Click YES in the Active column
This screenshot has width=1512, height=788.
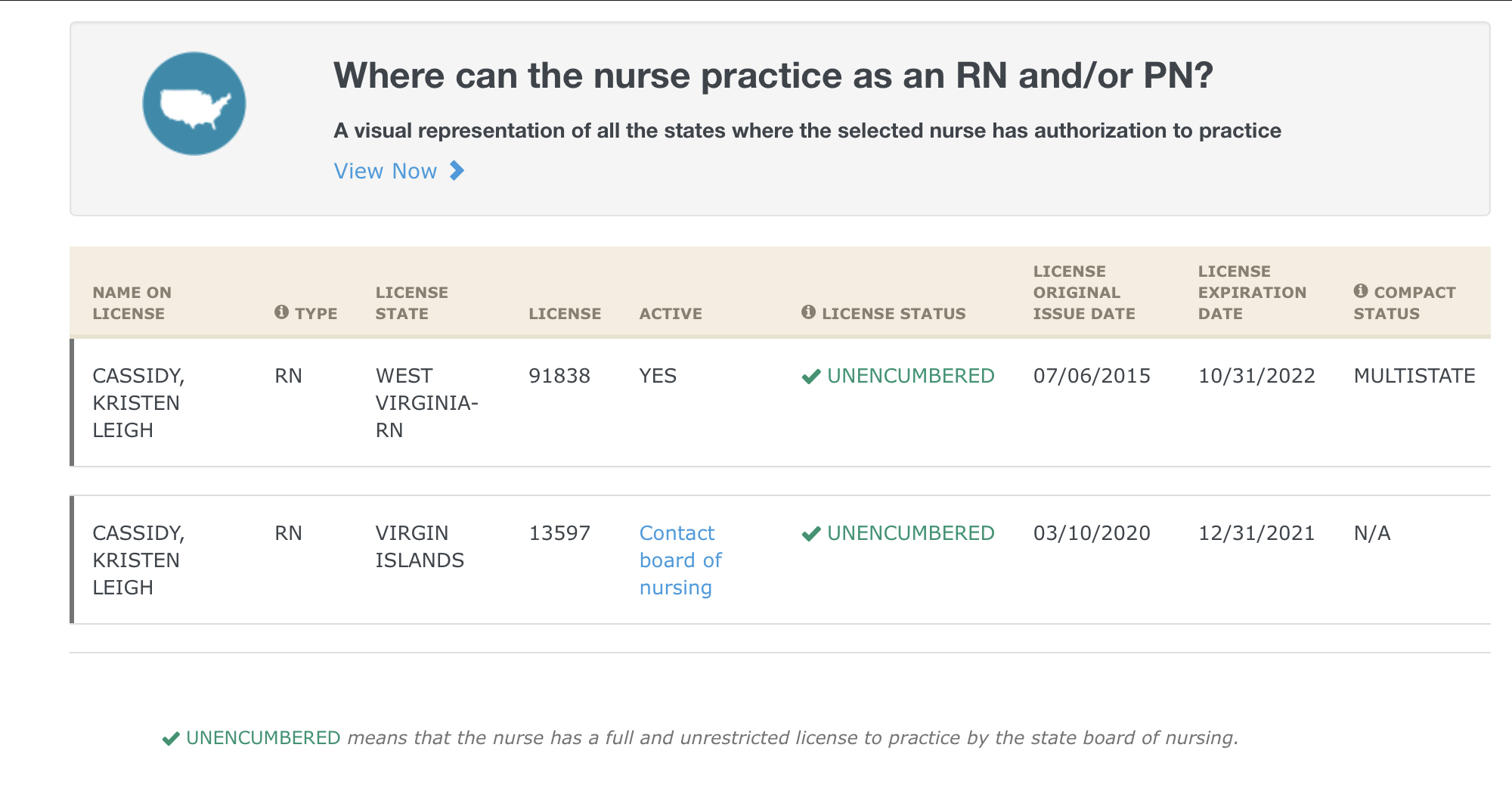pos(657,375)
